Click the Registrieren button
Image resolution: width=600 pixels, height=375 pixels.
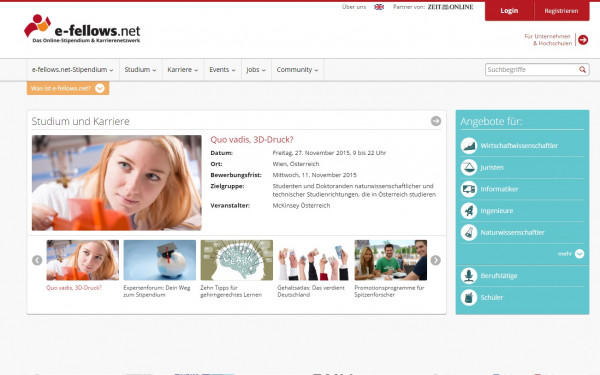pos(561,11)
